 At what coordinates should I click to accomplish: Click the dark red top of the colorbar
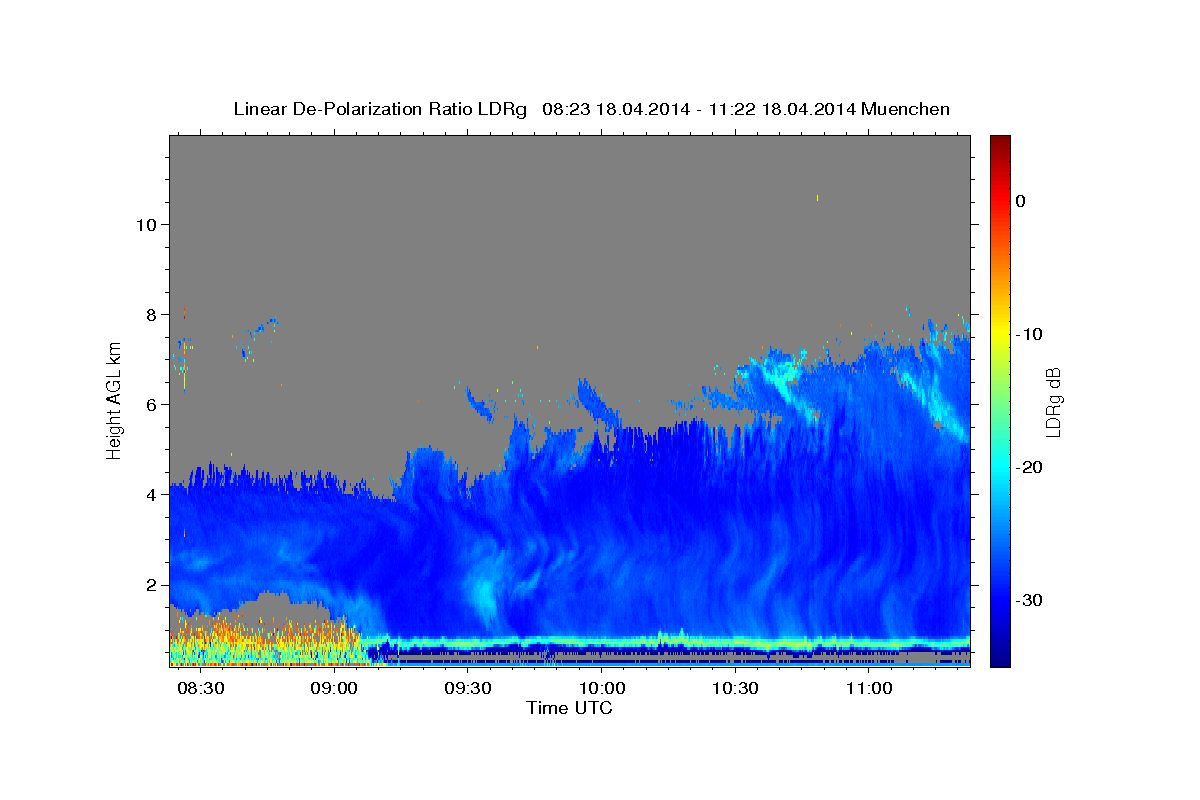click(1000, 142)
